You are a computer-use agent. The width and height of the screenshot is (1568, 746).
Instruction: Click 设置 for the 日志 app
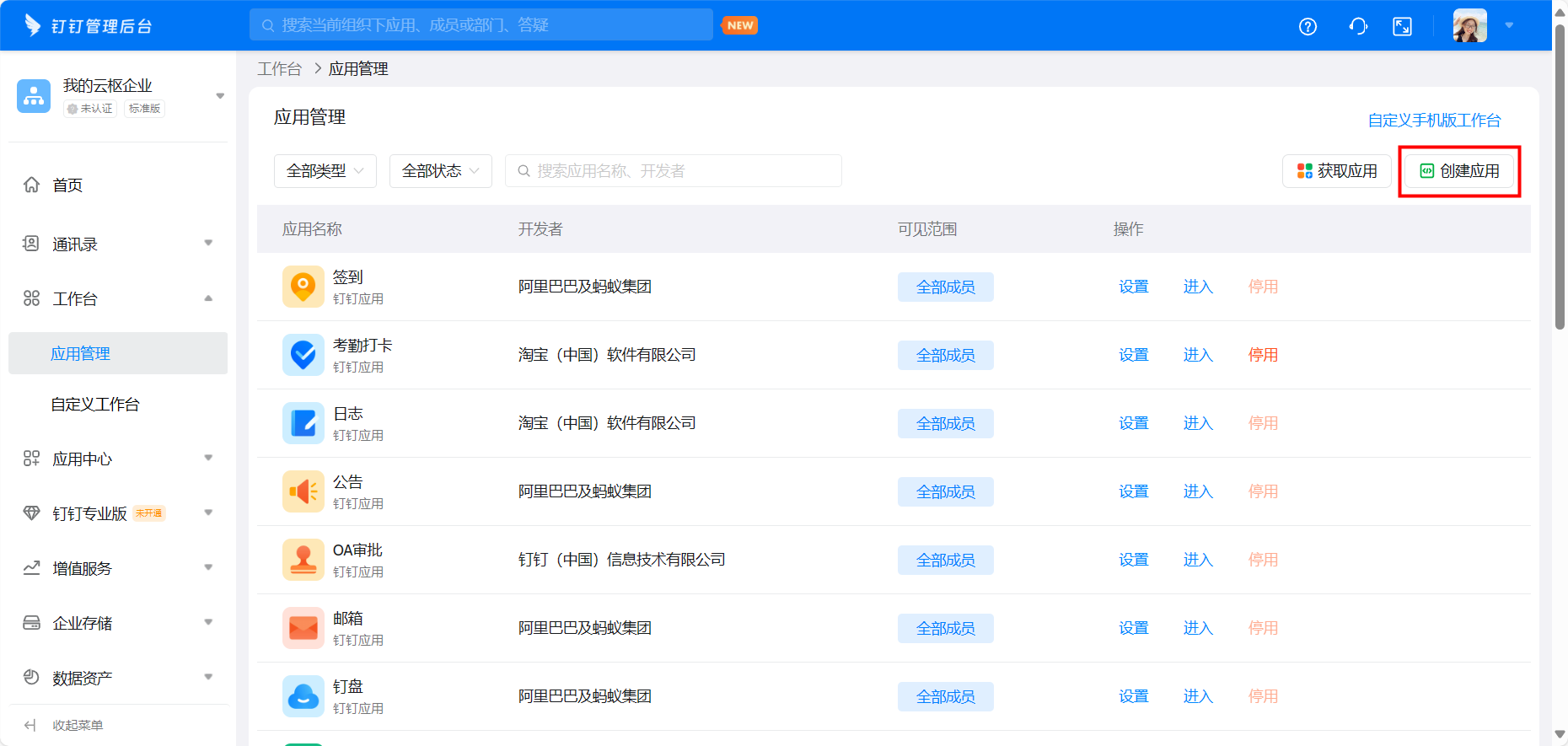(1134, 423)
